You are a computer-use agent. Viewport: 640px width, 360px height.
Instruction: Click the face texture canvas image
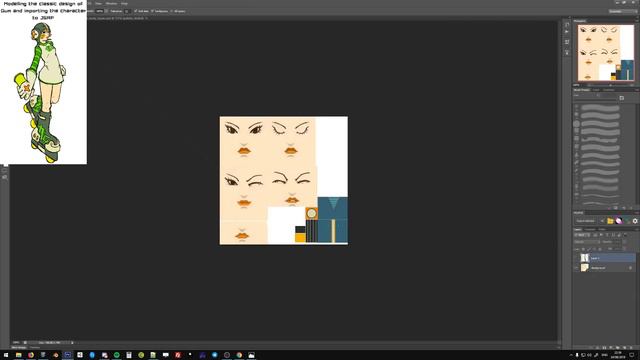(284, 180)
